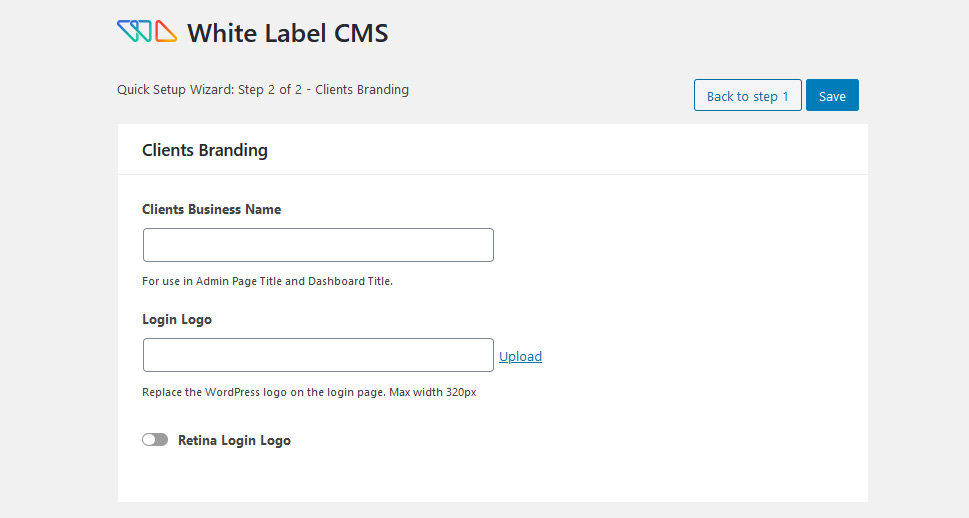Click the Retina Login Logo label text

point(234,440)
